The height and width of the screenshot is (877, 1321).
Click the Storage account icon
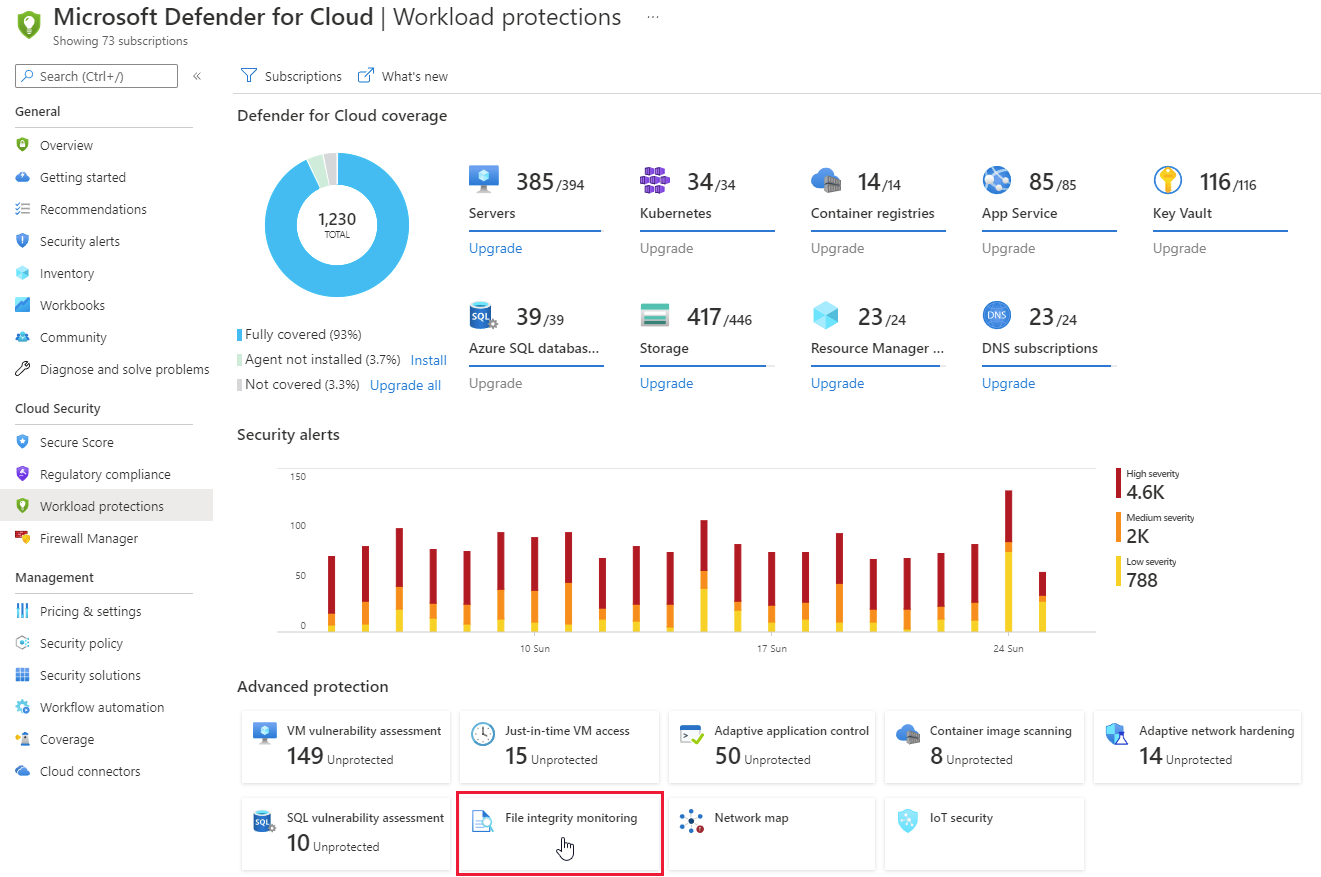pyautogui.click(x=655, y=315)
